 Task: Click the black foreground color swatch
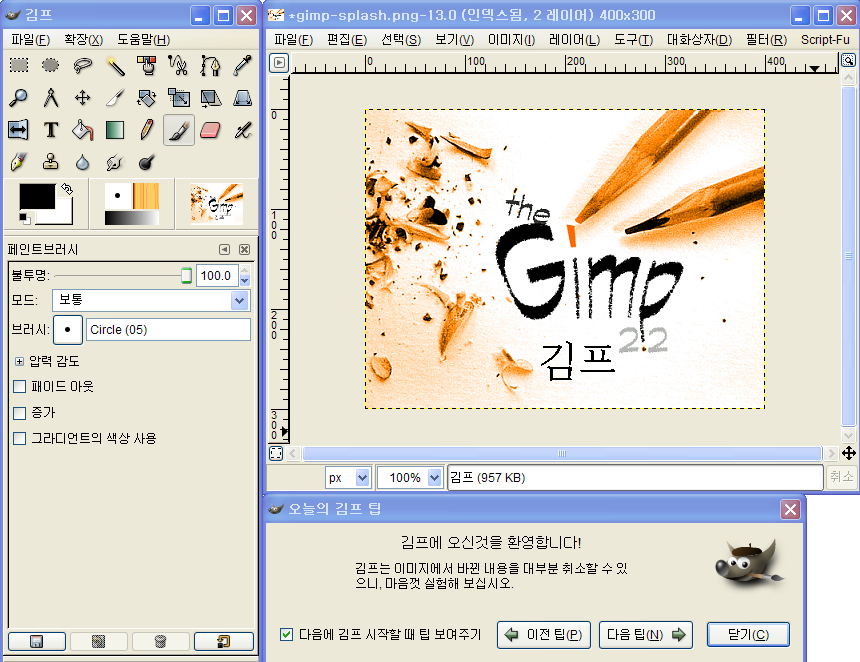(x=37, y=196)
